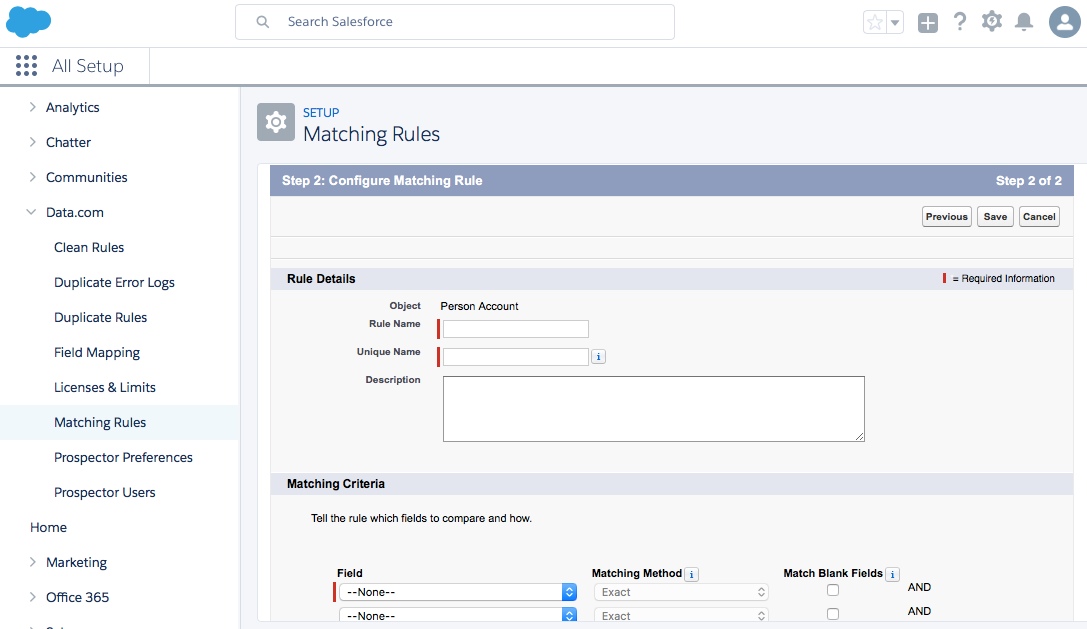Click the Previous button

click(x=946, y=216)
